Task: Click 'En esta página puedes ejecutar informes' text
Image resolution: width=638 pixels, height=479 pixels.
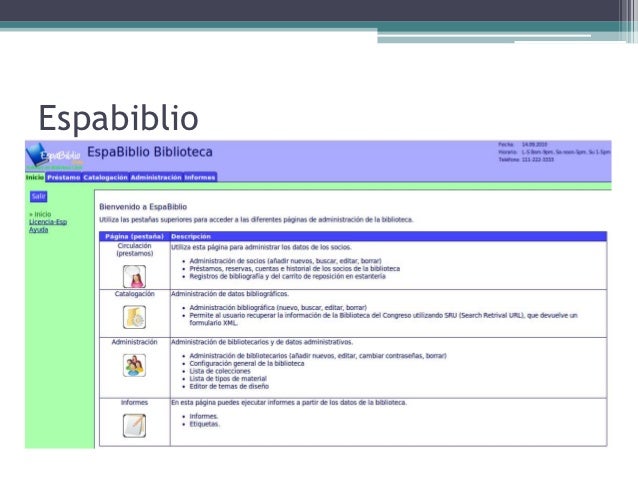Action: [289, 402]
